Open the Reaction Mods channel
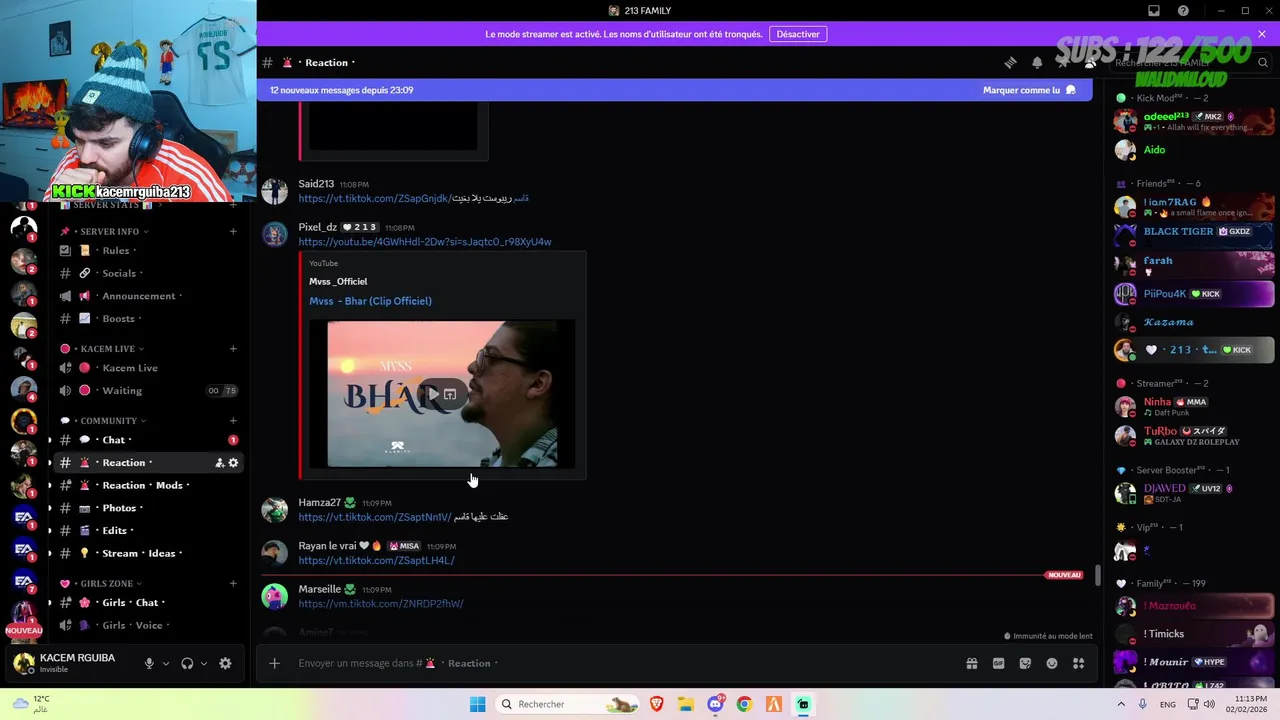Image resolution: width=1280 pixels, height=720 pixels. click(148, 485)
